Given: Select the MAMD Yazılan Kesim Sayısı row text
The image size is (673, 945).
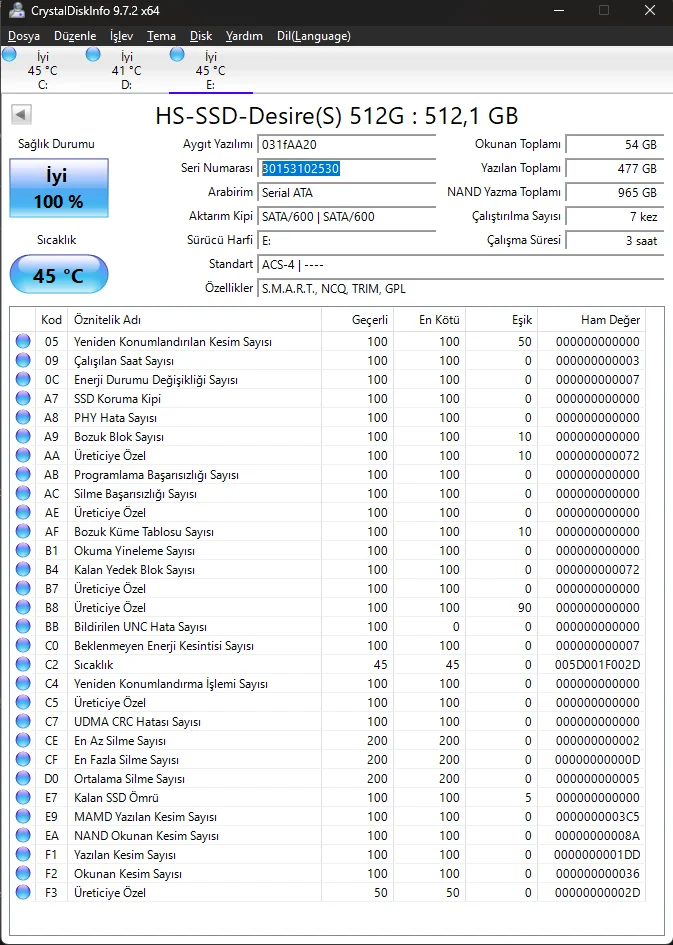Looking at the screenshot, I should coord(145,817).
